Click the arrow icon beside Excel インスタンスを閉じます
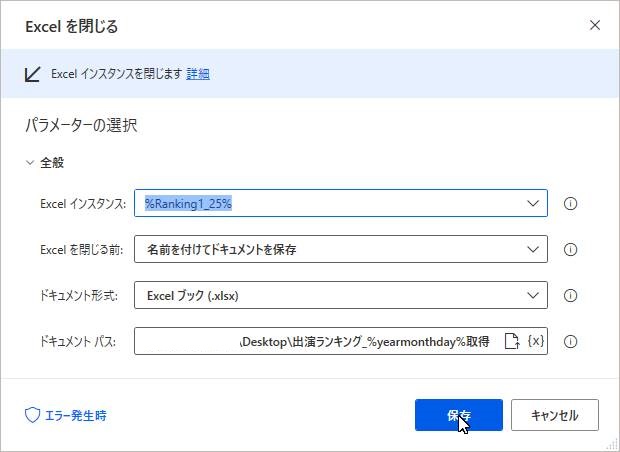This screenshot has width=620, height=452. 33,74
